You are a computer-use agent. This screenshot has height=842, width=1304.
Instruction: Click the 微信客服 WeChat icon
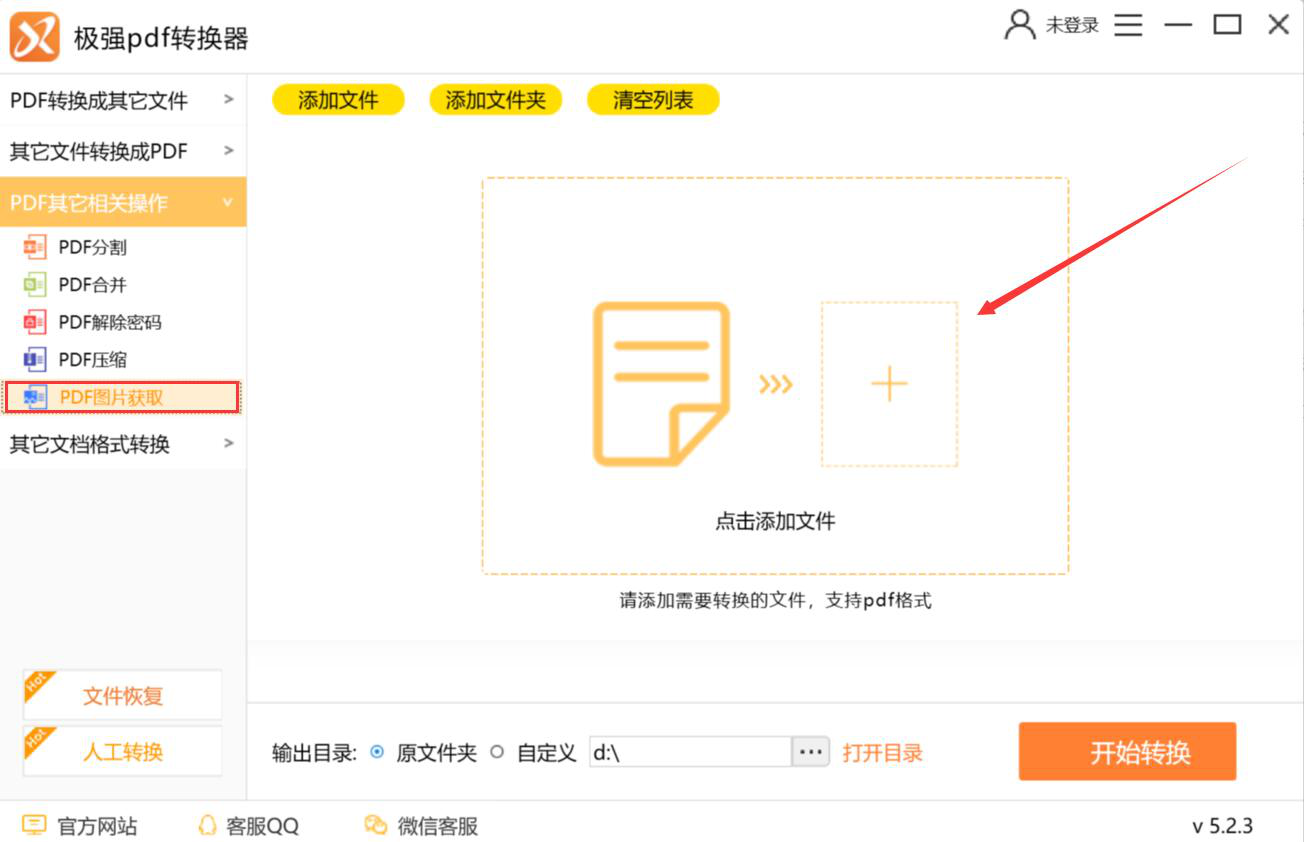[x=376, y=826]
